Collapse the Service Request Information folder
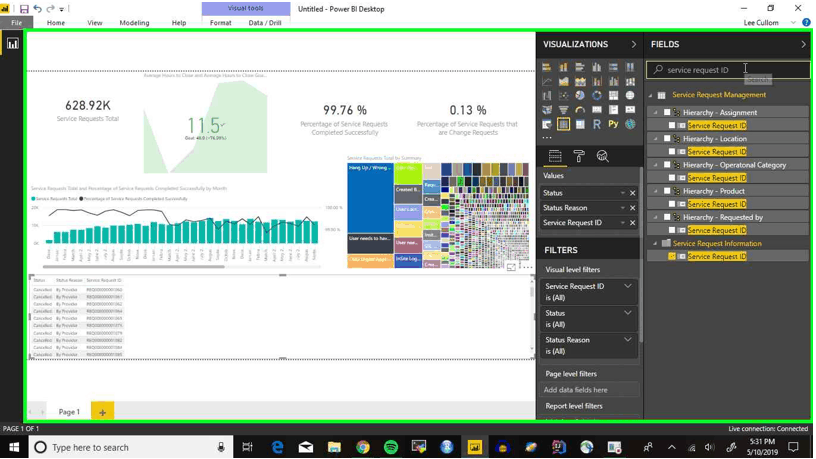 coord(656,243)
